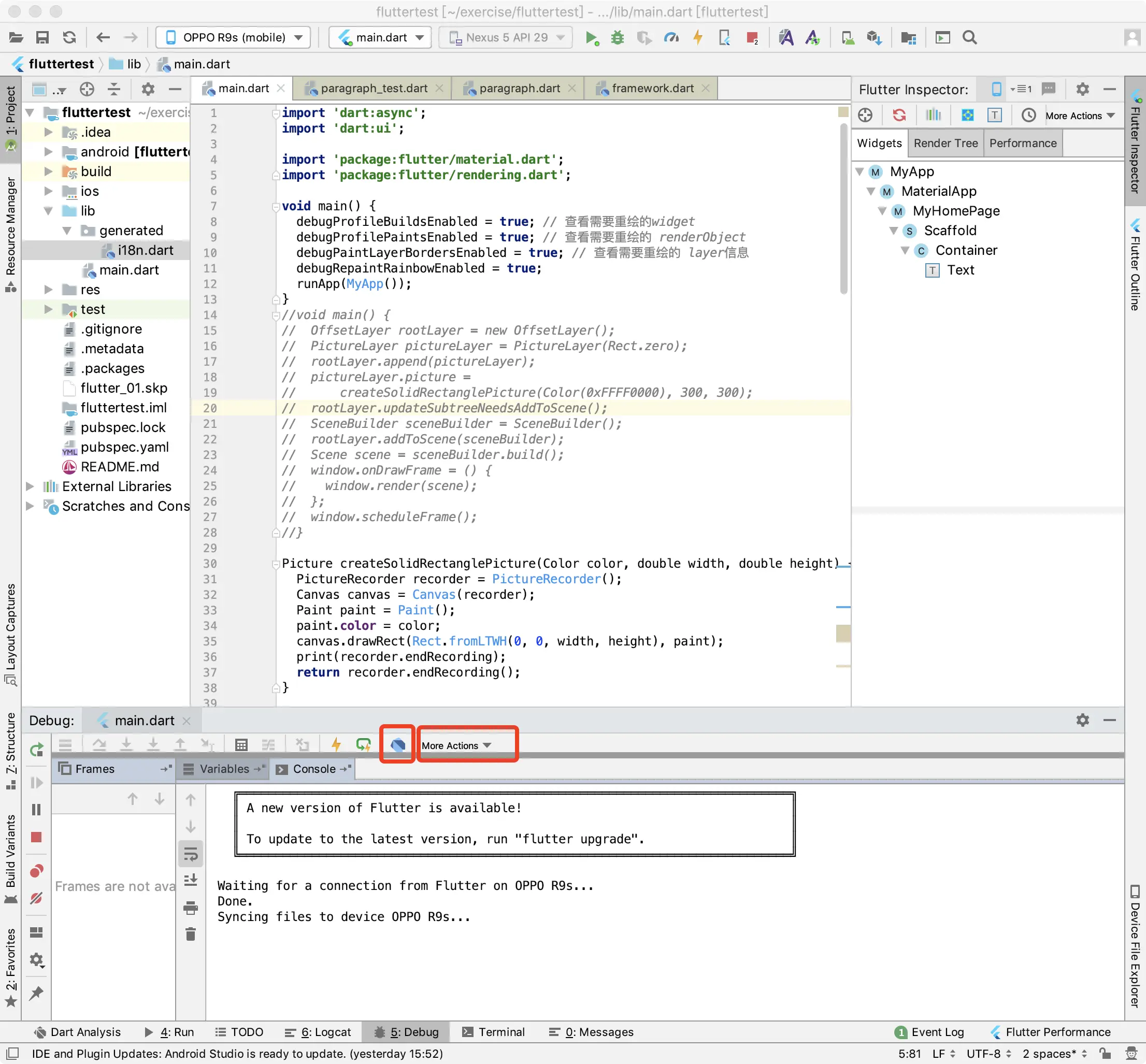Open the Performance tab in Inspector
Screen dimensions: 1146x1064
[1023, 143]
